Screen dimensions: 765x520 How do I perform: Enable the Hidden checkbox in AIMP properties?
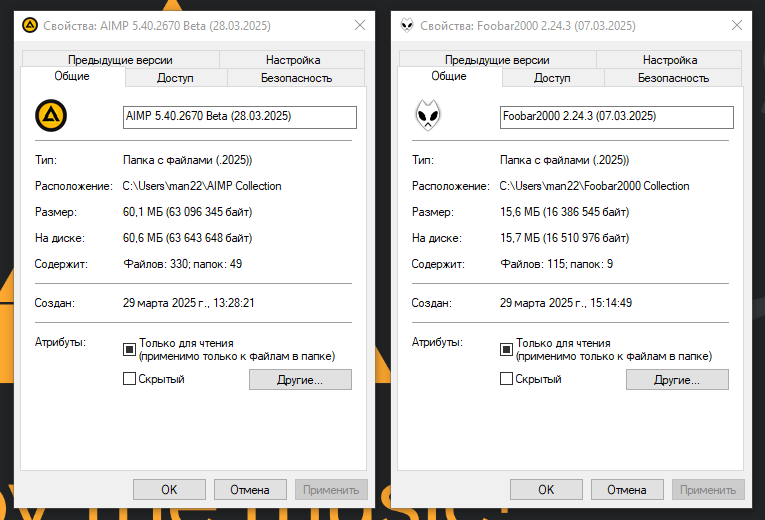pos(129,379)
